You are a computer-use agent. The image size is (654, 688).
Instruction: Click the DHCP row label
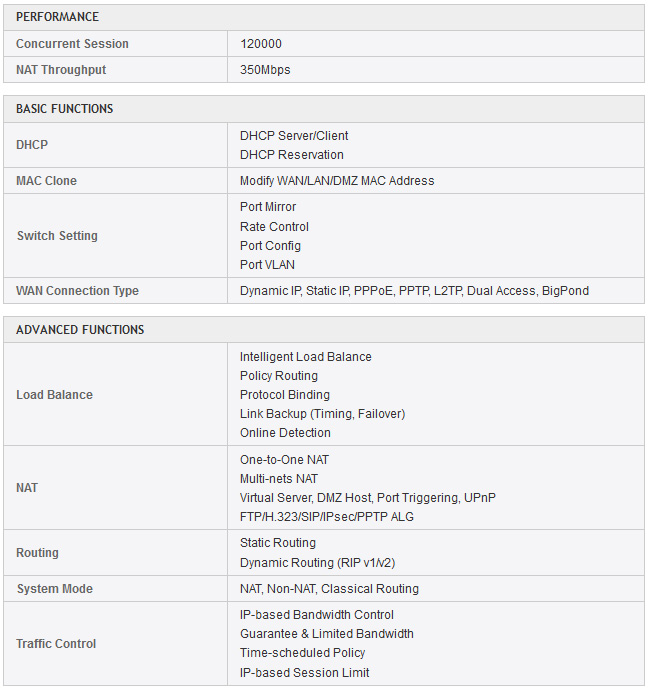(32, 145)
